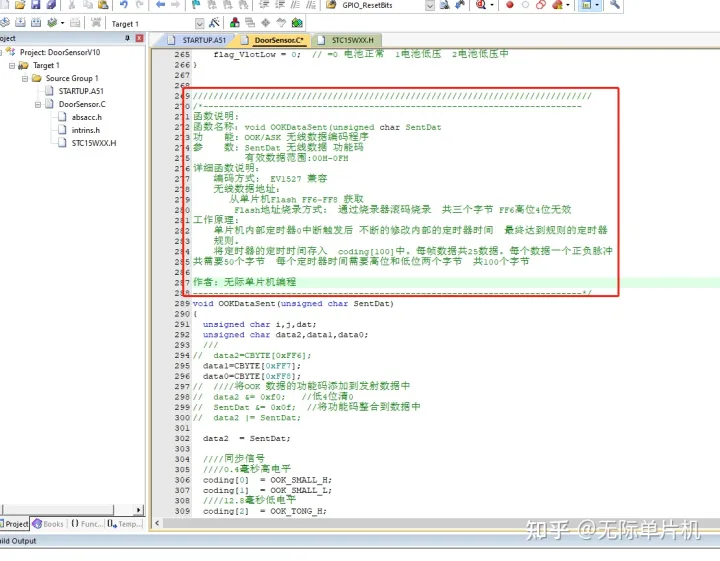This screenshot has width=720, height=561.
Task: Pin the Project panel
Action: point(126,38)
